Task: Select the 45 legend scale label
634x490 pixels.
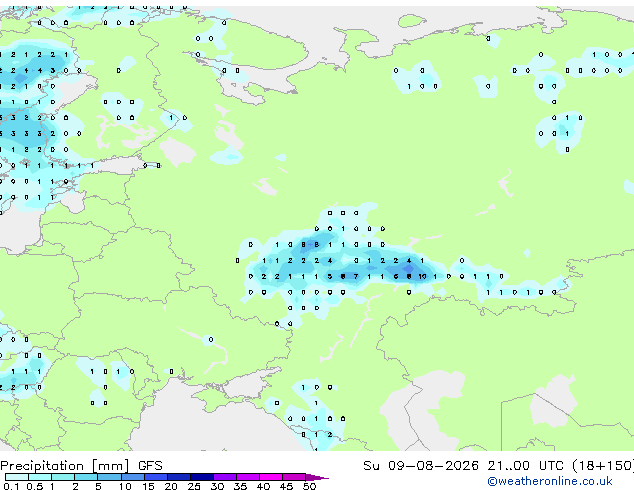Action: 286,486
